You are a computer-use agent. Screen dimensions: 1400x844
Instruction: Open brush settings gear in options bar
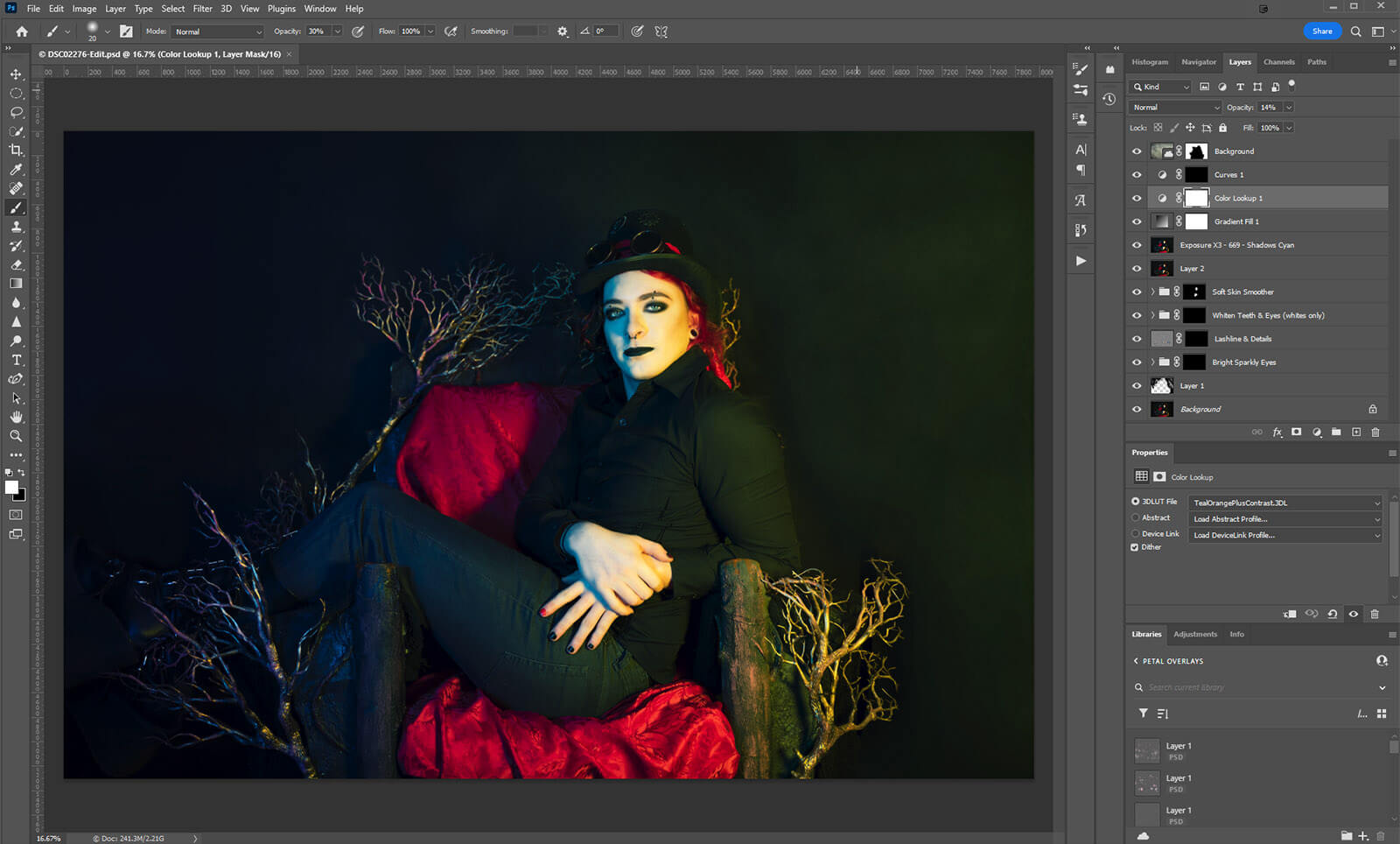coord(563,32)
